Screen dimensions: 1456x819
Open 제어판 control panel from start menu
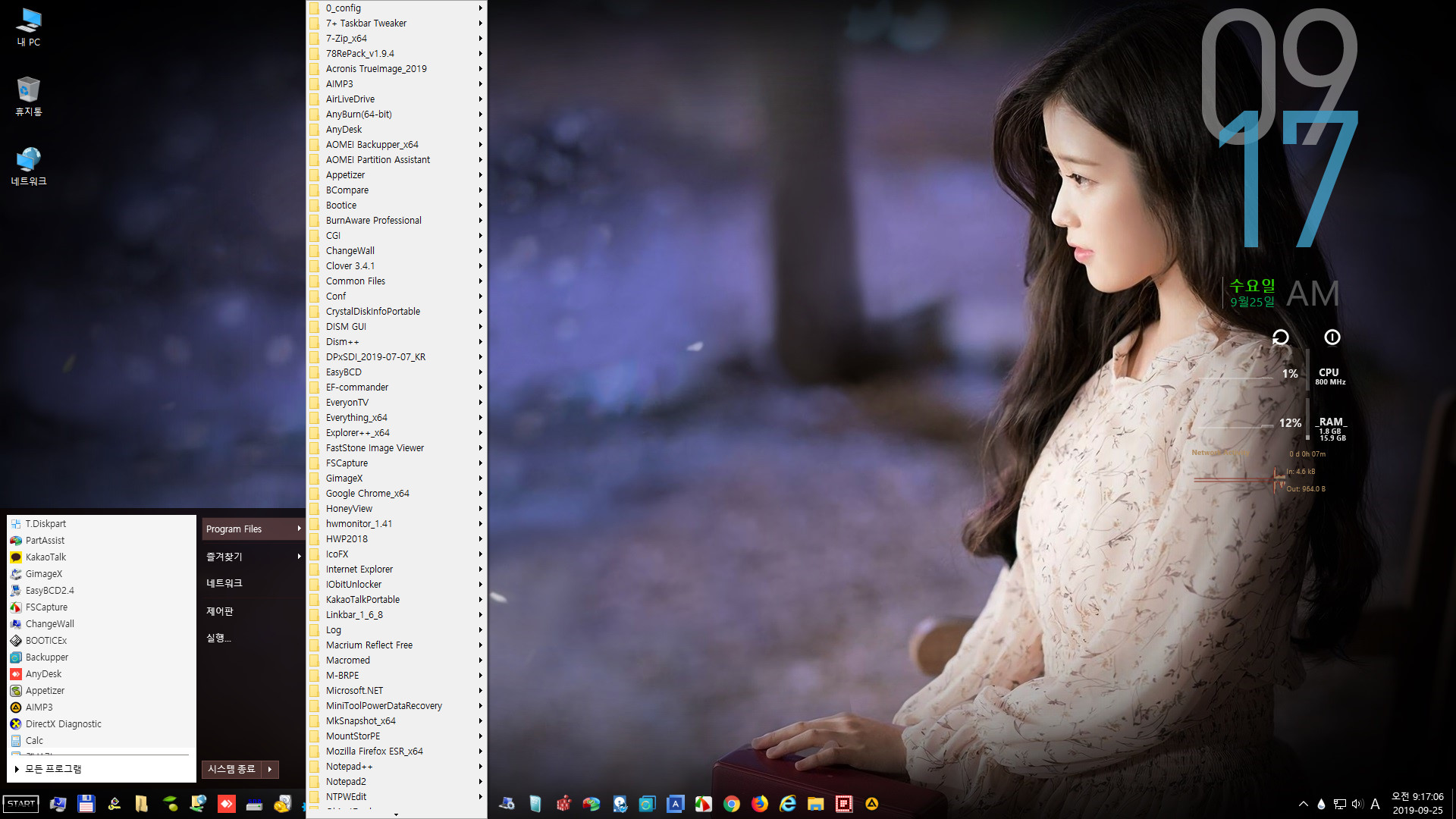(253, 610)
